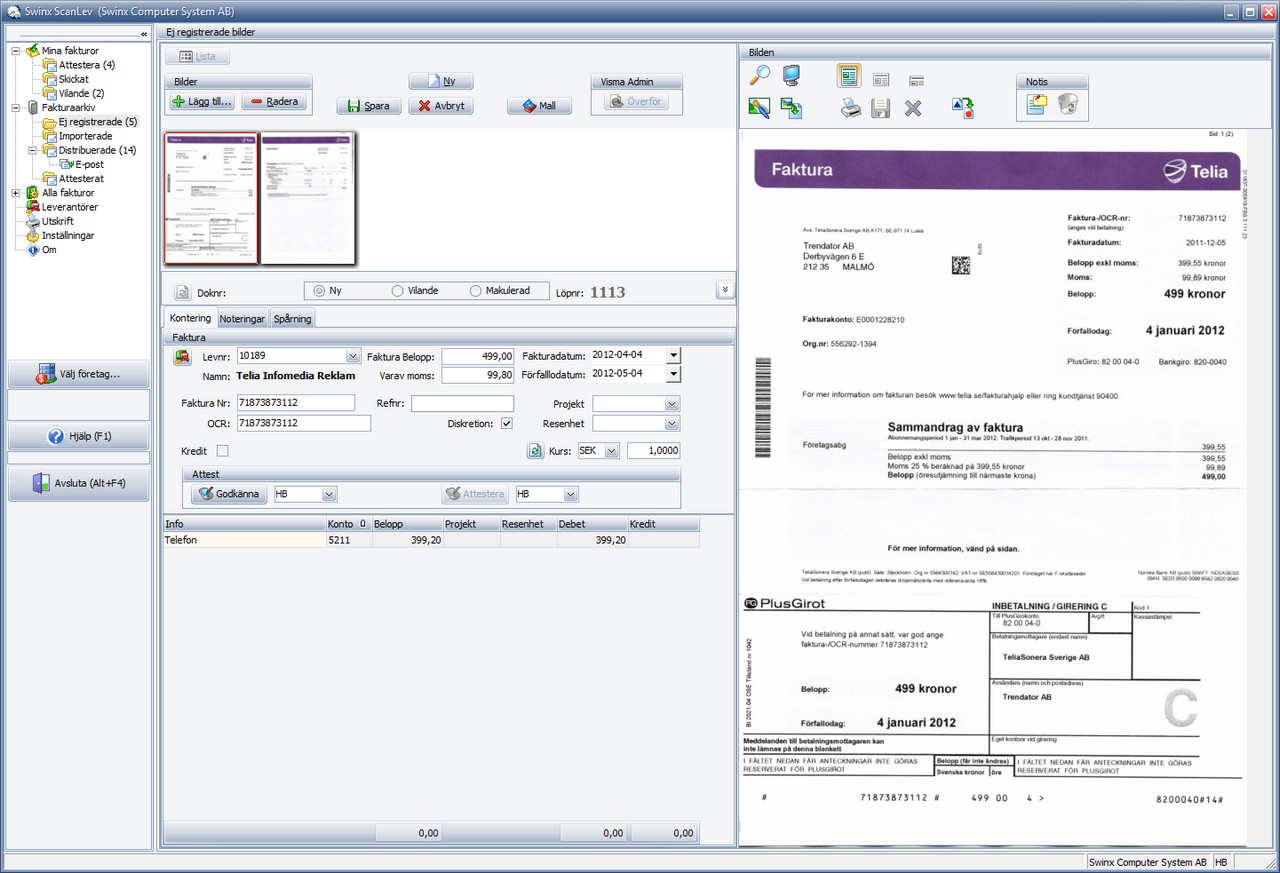Open Utskrift in the sidebar tree
The height and width of the screenshot is (873, 1280).
tap(57, 221)
